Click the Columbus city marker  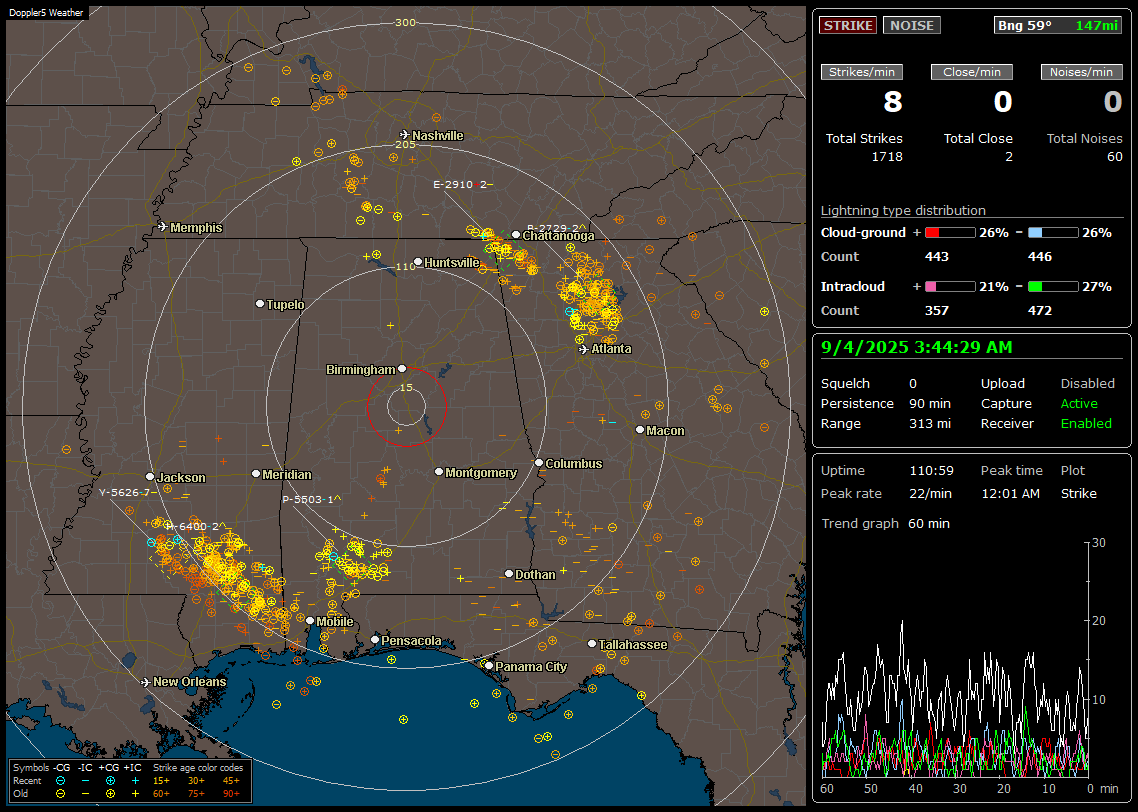[539, 462]
